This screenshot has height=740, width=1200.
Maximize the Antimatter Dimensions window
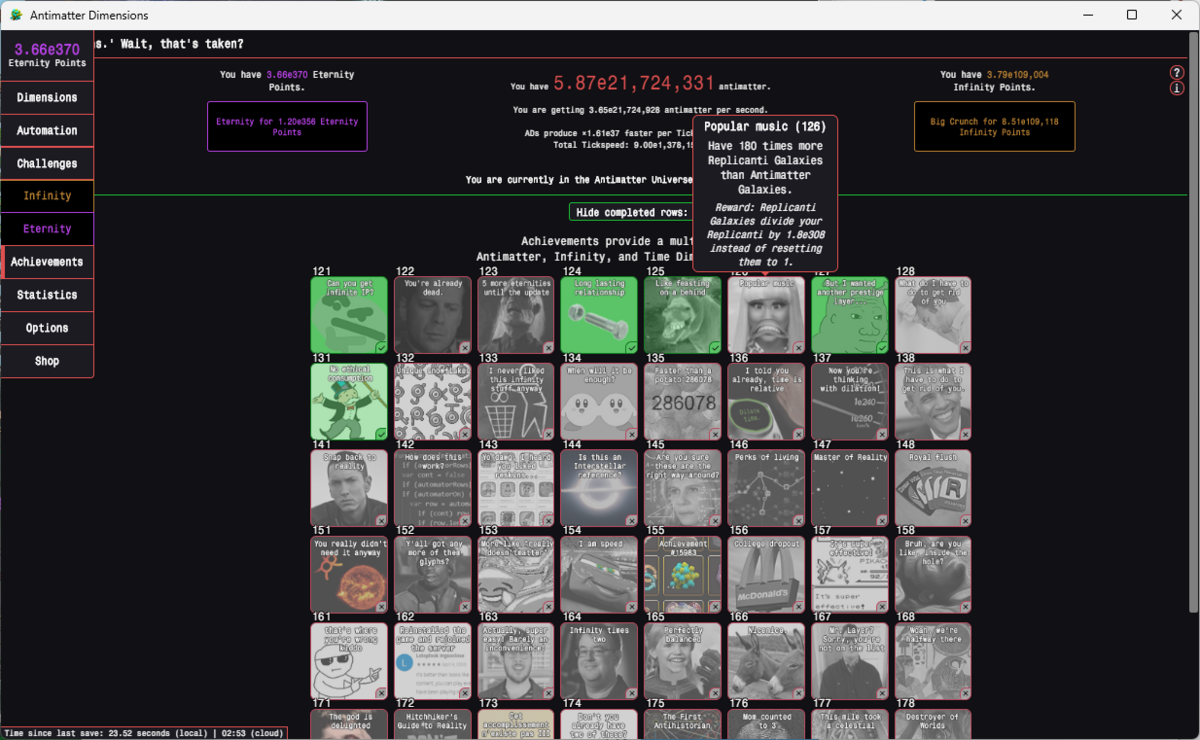click(1132, 15)
